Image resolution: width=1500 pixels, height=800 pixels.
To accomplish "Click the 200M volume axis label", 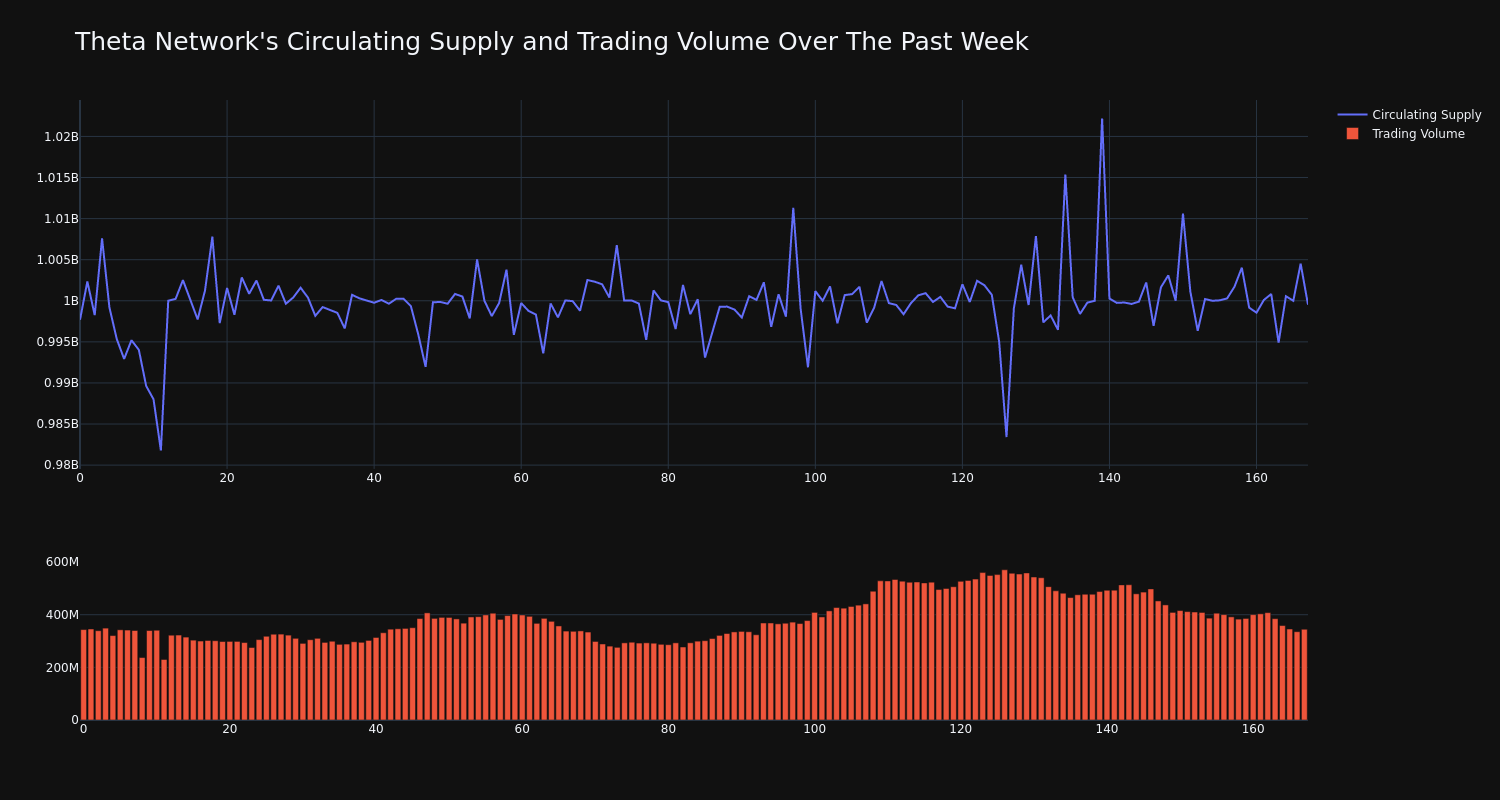I will (x=62, y=668).
